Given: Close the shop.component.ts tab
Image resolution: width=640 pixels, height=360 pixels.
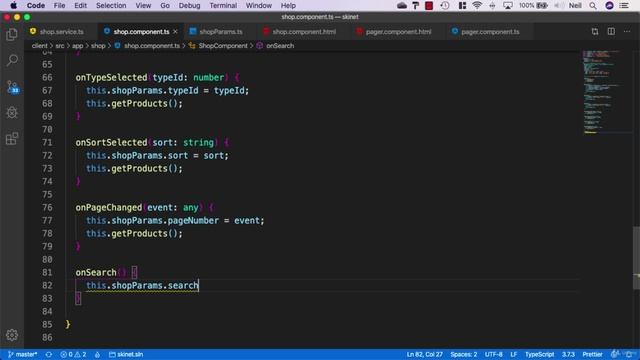Looking at the screenshot, I should [x=176, y=31].
